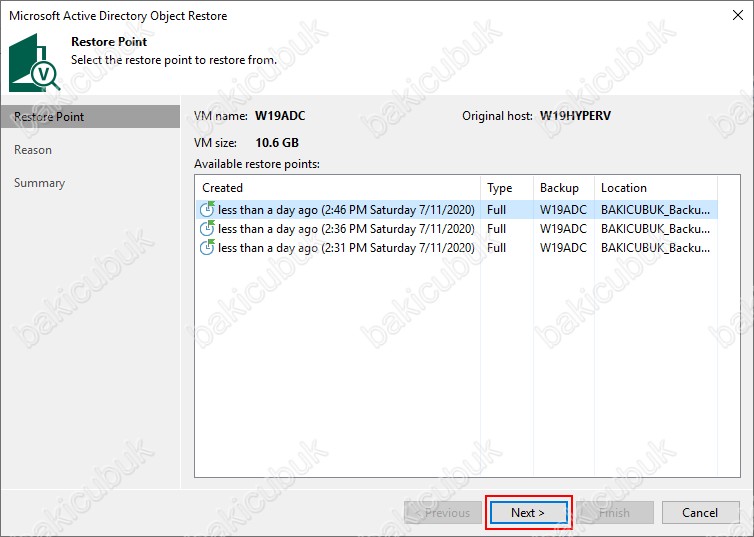The height and width of the screenshot is (537, 754).
Task: Click the 2:46 PM restore point icon
Action: coord(207,210)
